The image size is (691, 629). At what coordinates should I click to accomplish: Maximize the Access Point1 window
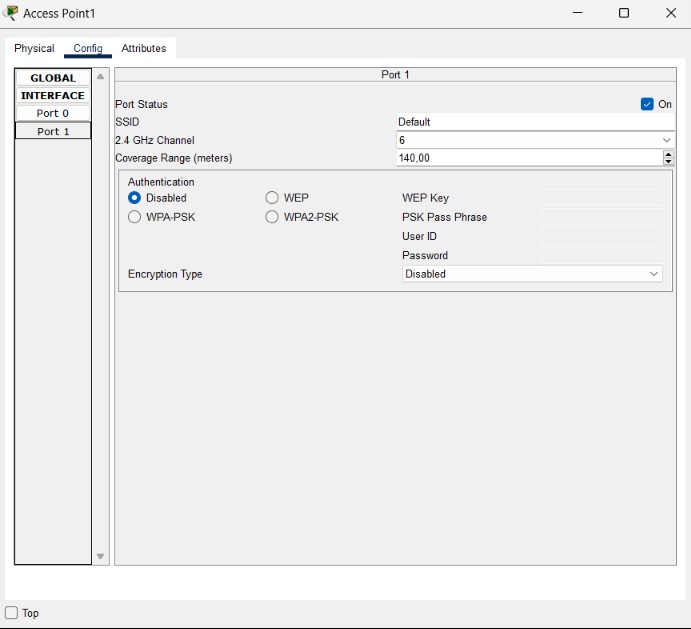tap(624, 13)
